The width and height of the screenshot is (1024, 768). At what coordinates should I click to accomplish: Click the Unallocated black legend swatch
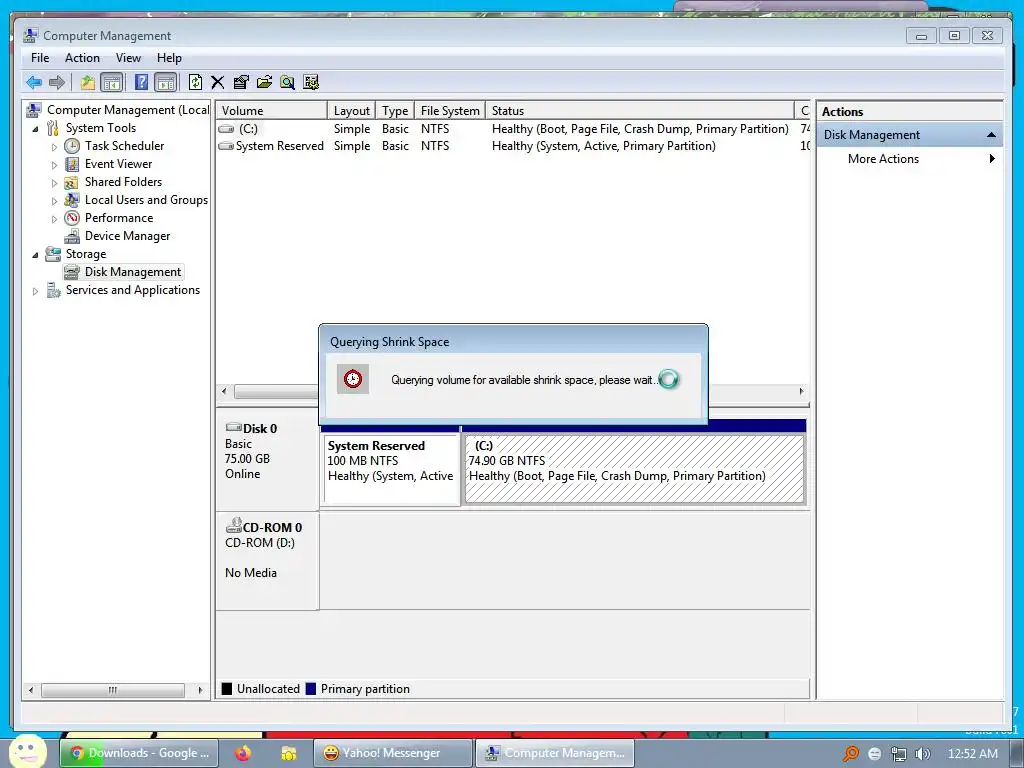[x=227, y=688]
